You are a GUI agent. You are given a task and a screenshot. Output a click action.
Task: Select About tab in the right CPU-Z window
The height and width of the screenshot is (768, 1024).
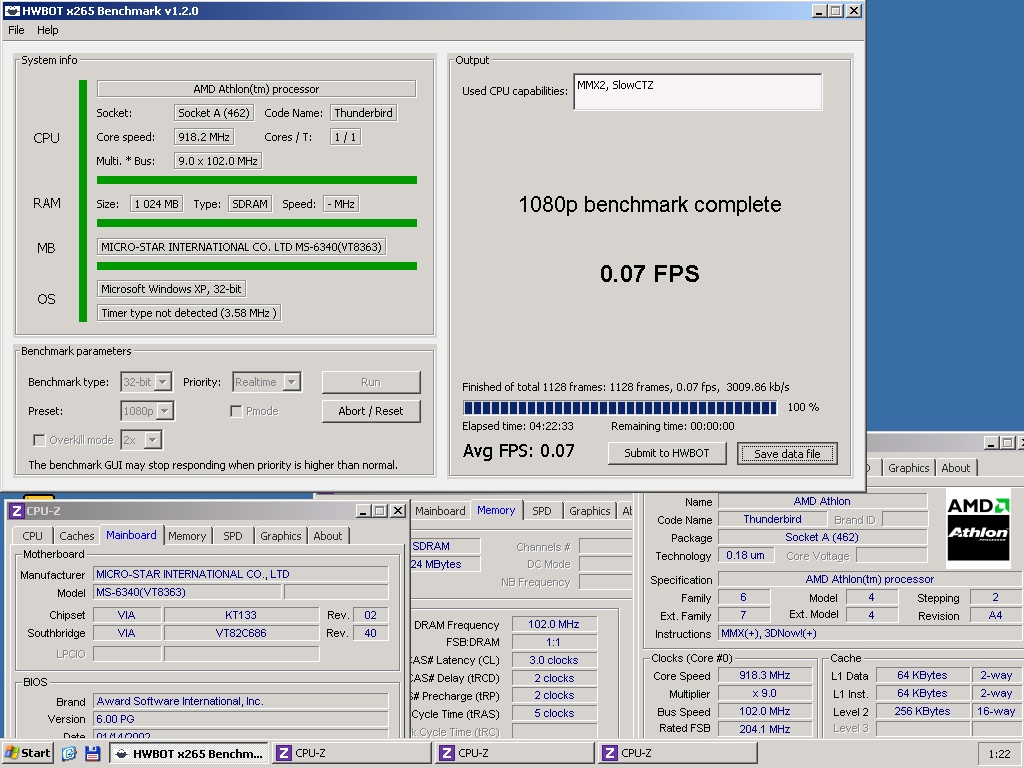point(955,468)
